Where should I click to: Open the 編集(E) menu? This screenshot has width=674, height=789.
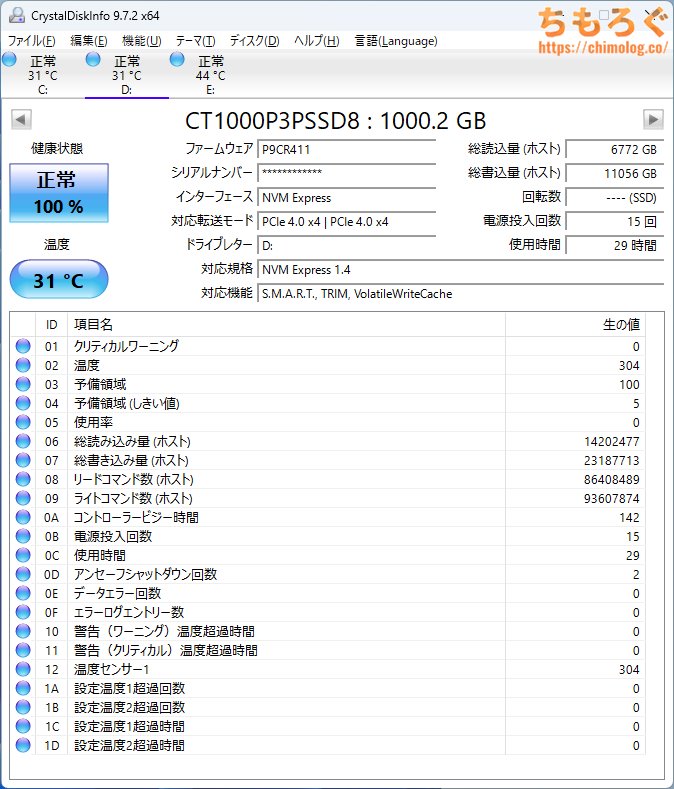(x=89, y=41)
